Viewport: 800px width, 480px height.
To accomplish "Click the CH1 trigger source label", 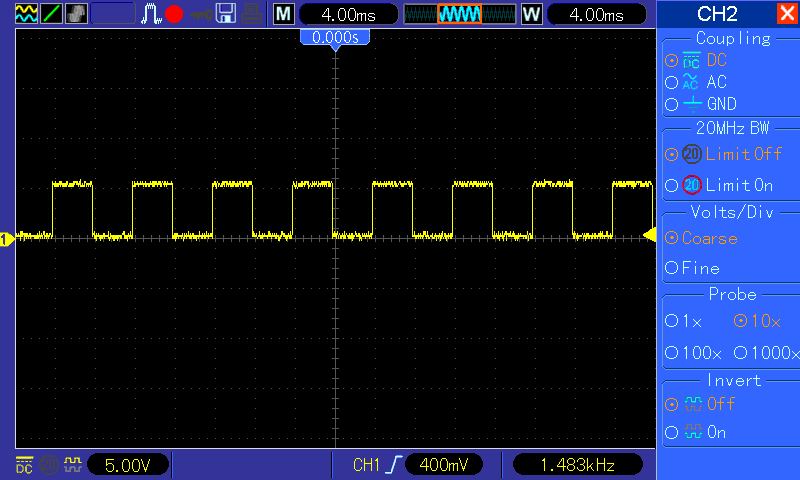I will pos(366,465).
